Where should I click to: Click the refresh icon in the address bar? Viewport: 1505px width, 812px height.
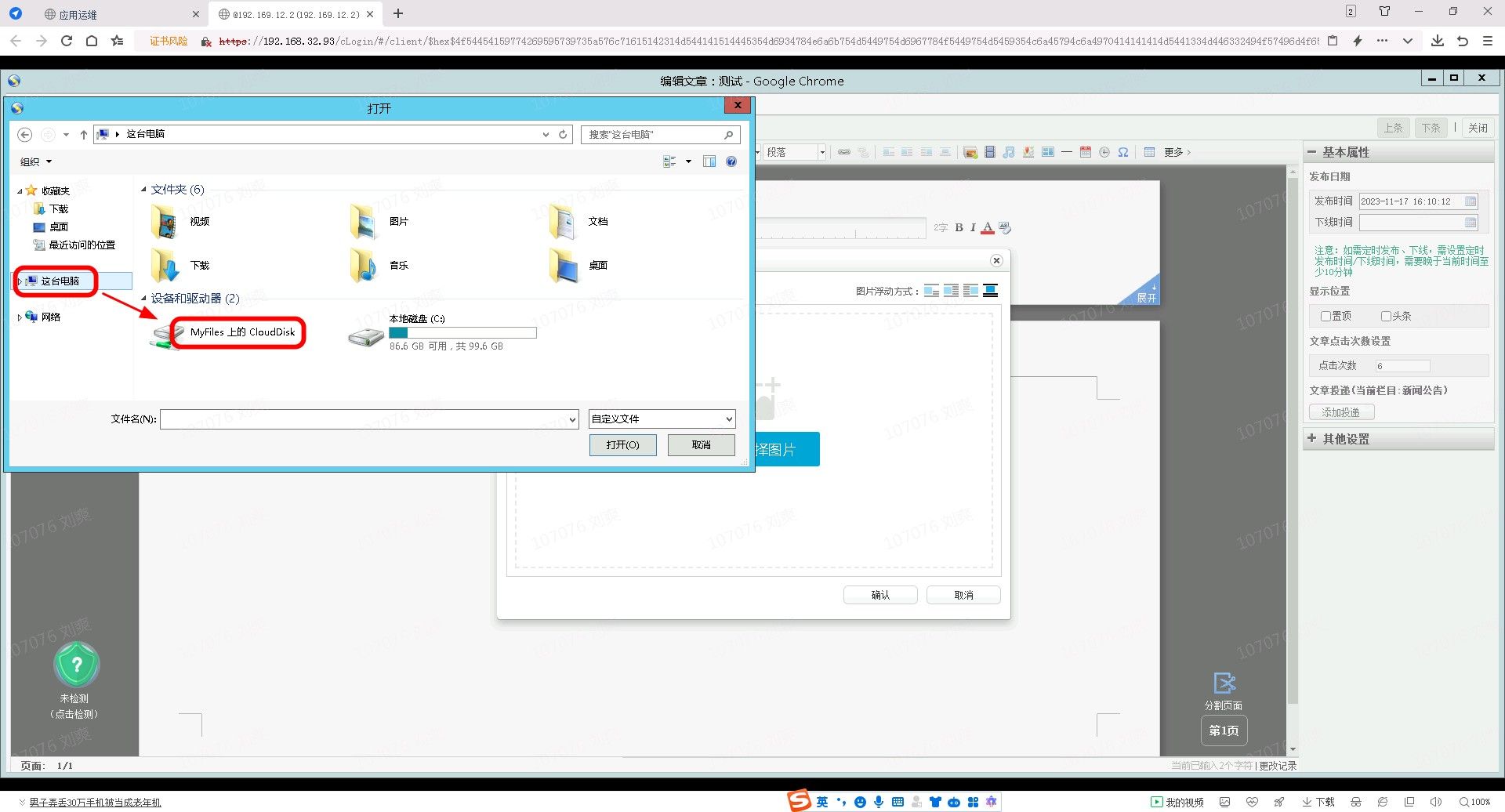(x=563, y=135)
